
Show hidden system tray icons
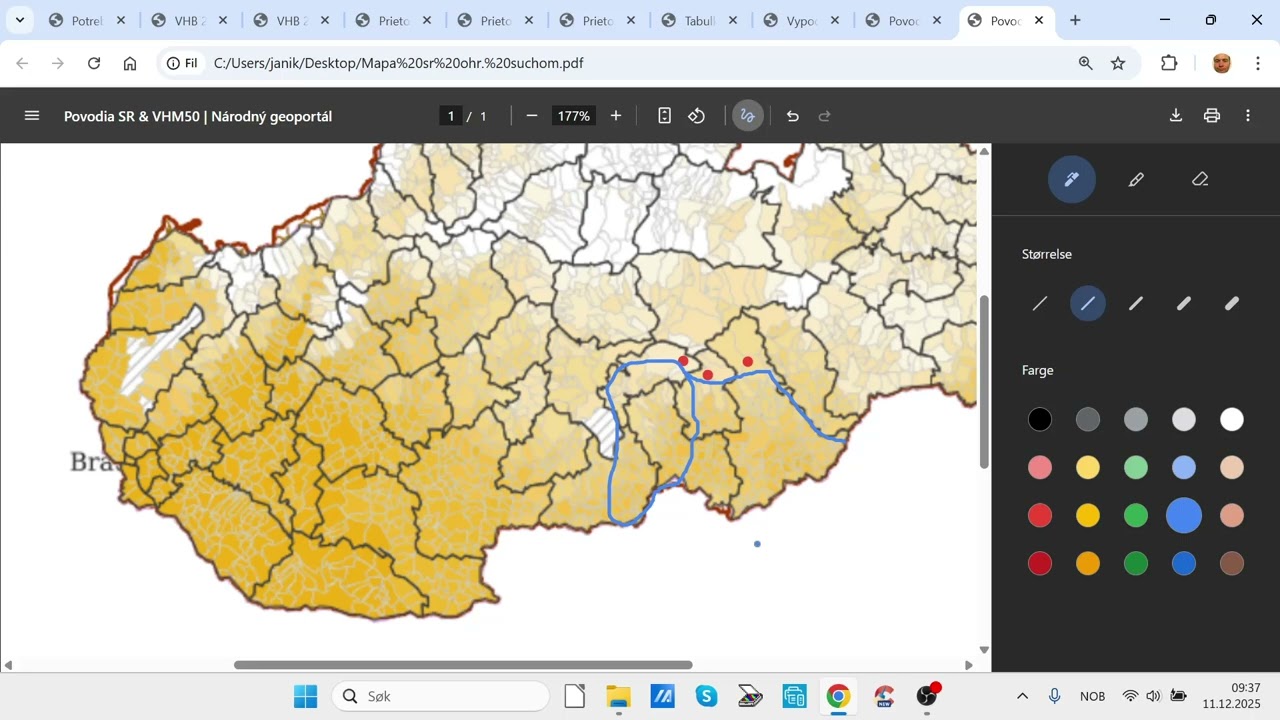1022,696
